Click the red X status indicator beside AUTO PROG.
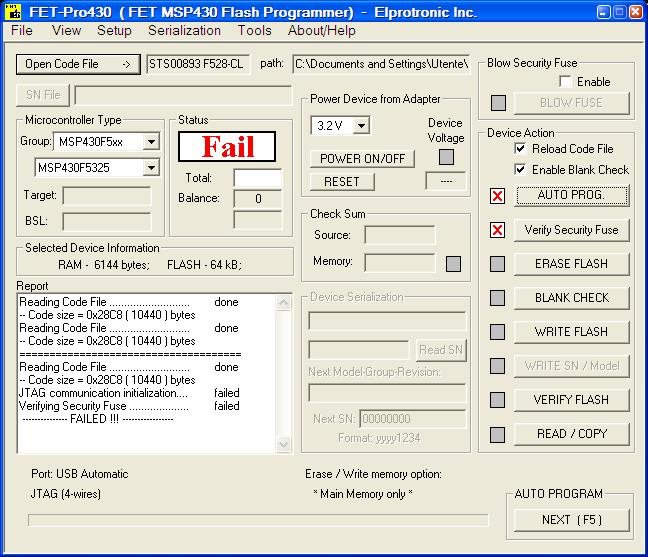This screenshot has height=557, width=648. click(497, 196)
